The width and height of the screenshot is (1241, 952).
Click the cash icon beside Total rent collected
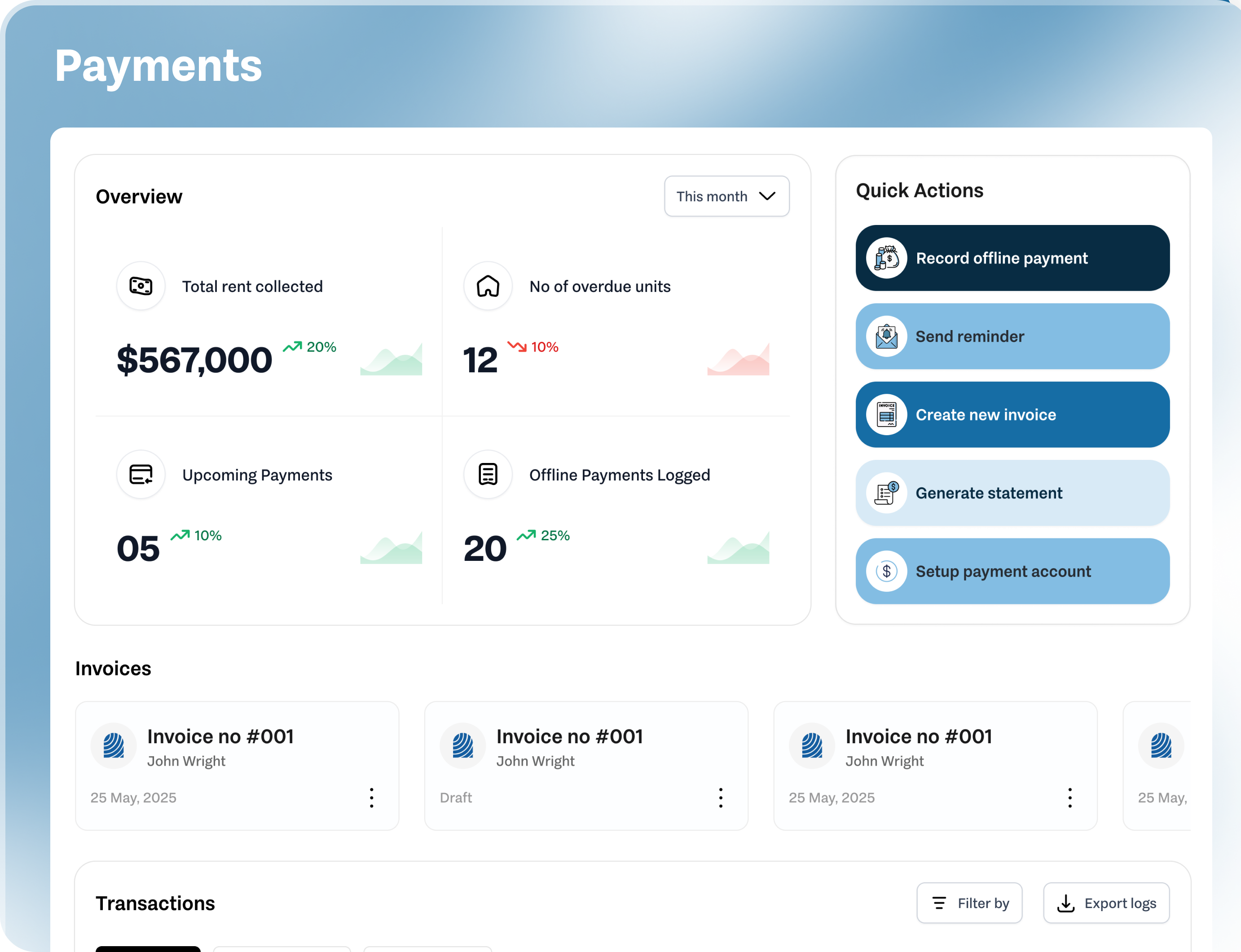pyautogui.click(x=141, y=286)
